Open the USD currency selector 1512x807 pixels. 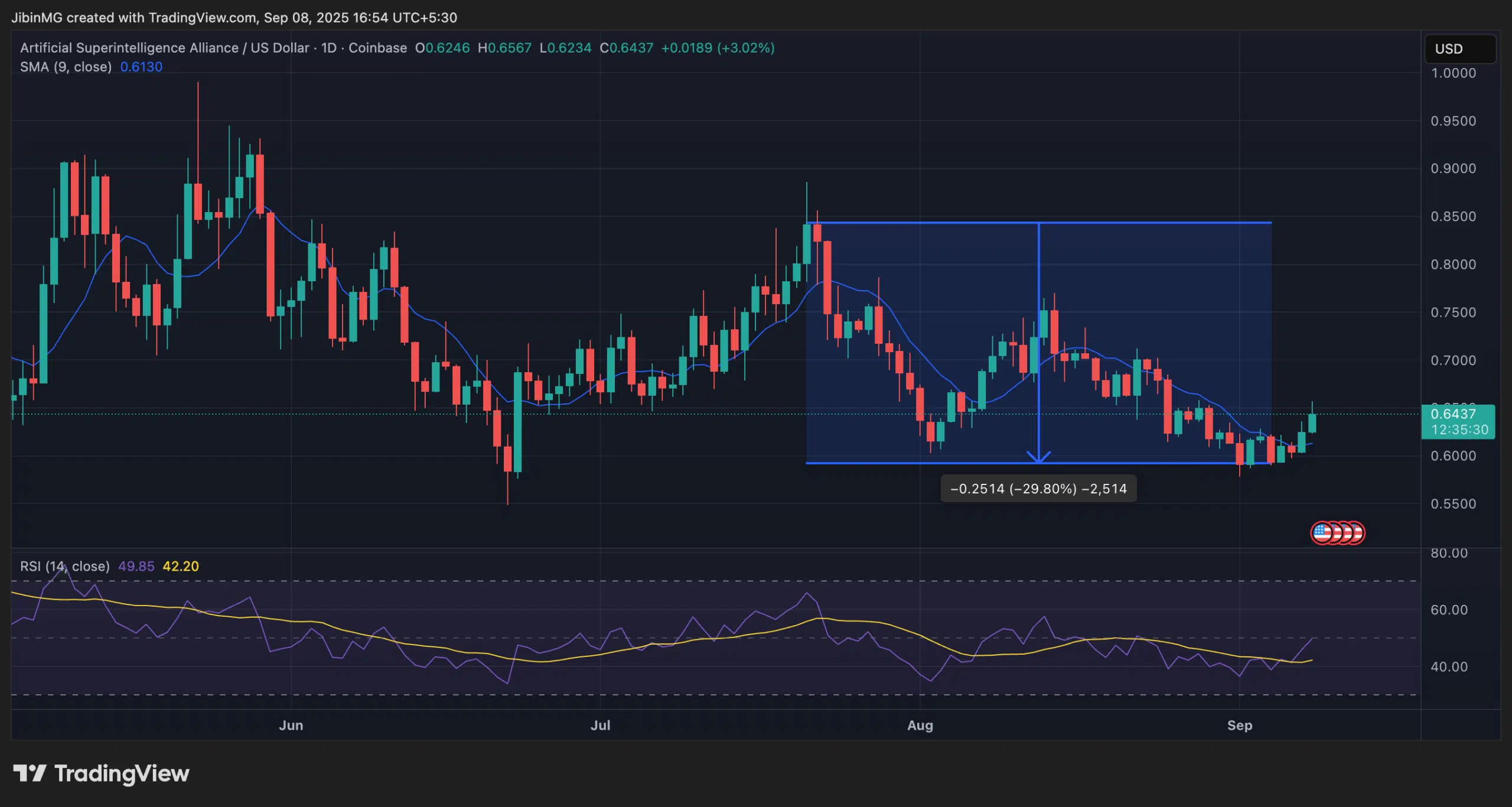pos(1460,49)
